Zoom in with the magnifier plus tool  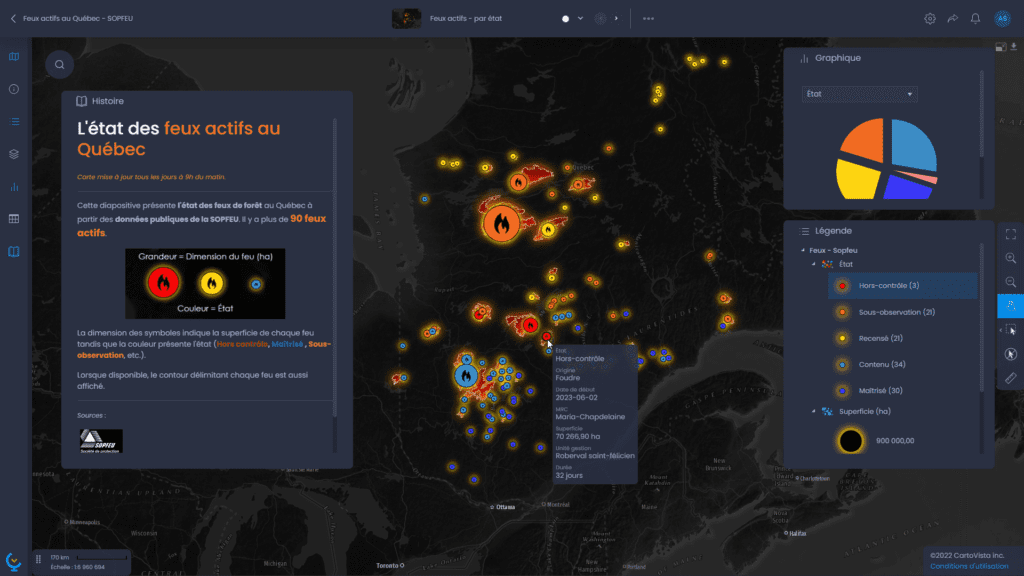point(1010,258)
